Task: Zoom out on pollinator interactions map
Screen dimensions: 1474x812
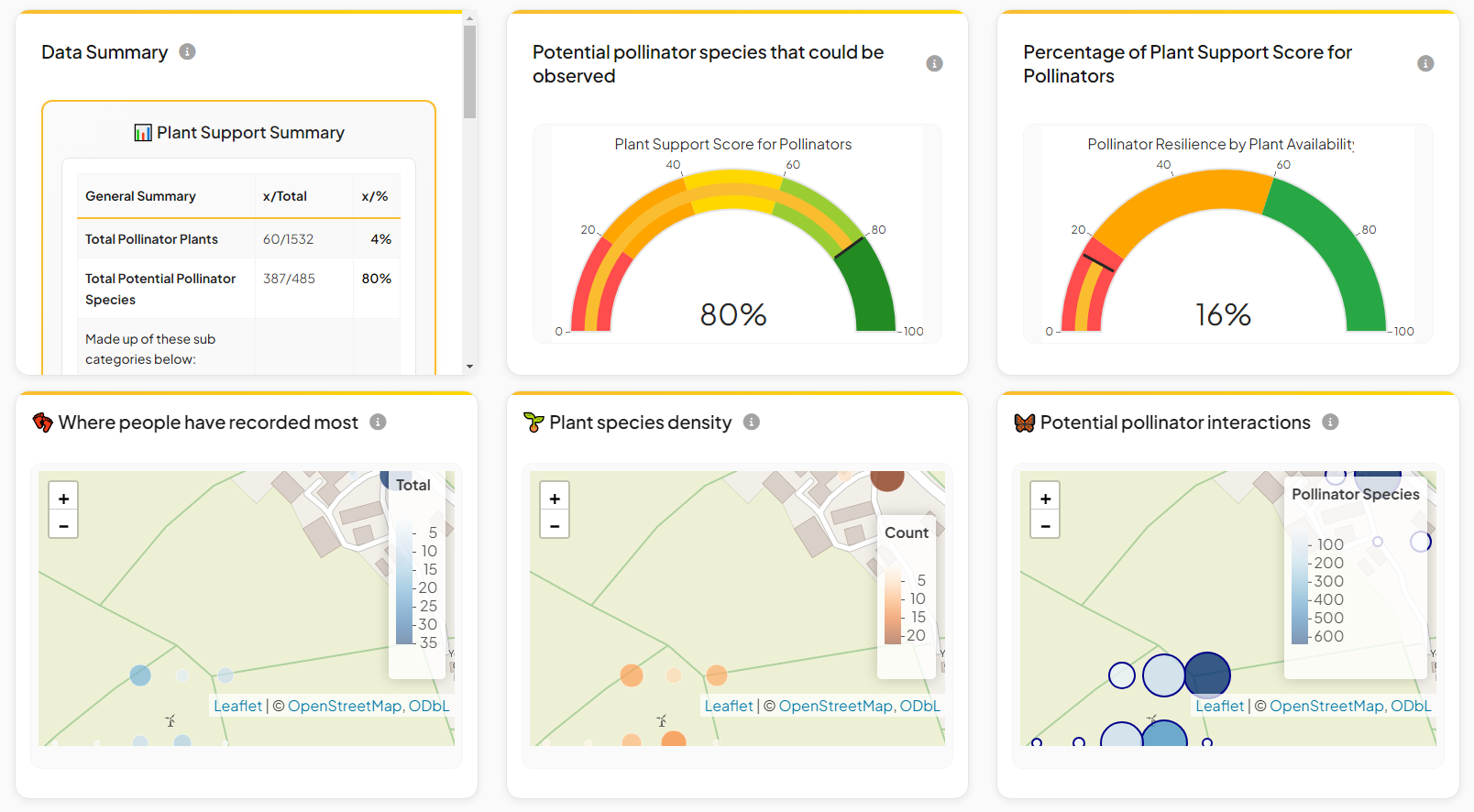Action: 1045,525
